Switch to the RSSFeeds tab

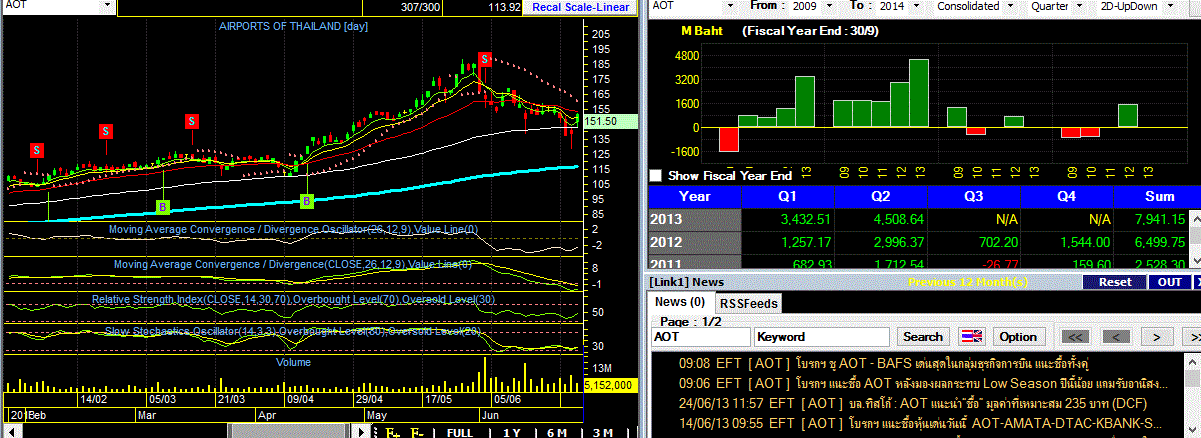point(749,303)
